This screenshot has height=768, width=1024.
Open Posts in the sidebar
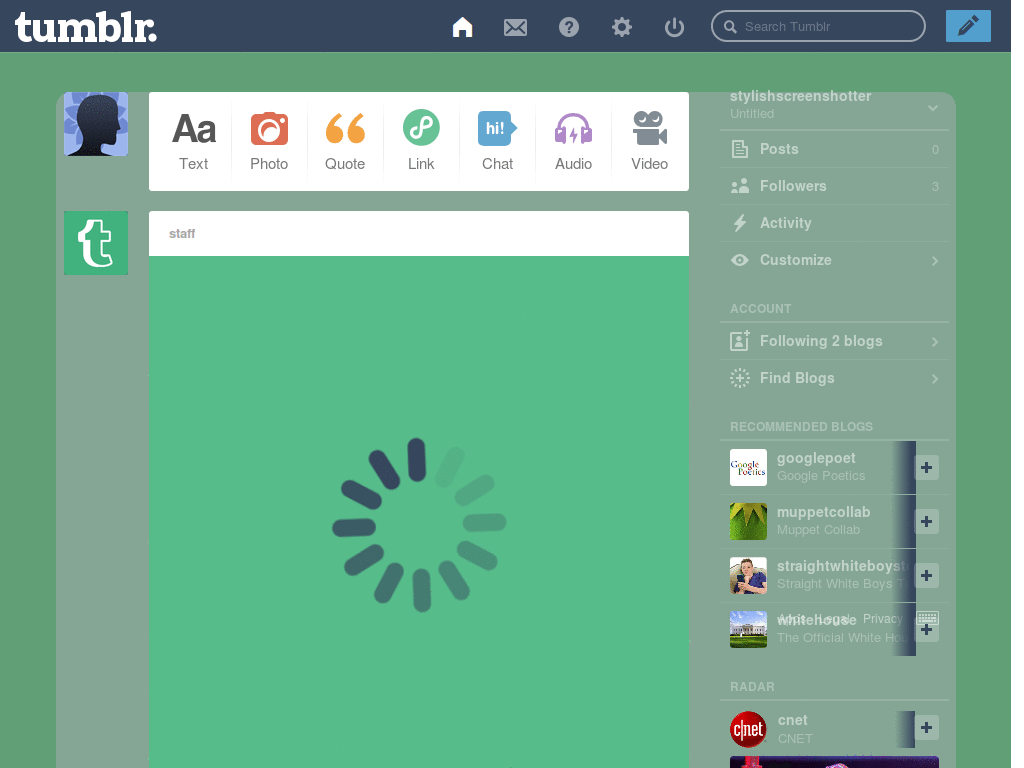834,149
